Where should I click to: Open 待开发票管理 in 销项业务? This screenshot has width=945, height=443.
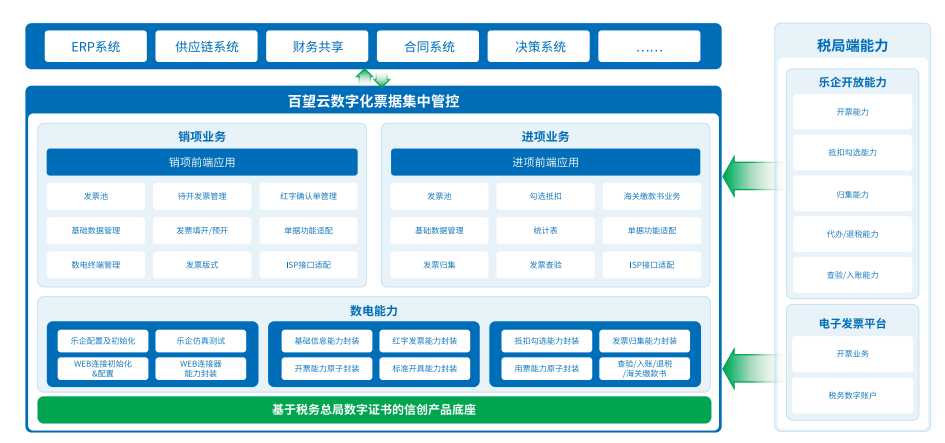click(x=202, y=196)
